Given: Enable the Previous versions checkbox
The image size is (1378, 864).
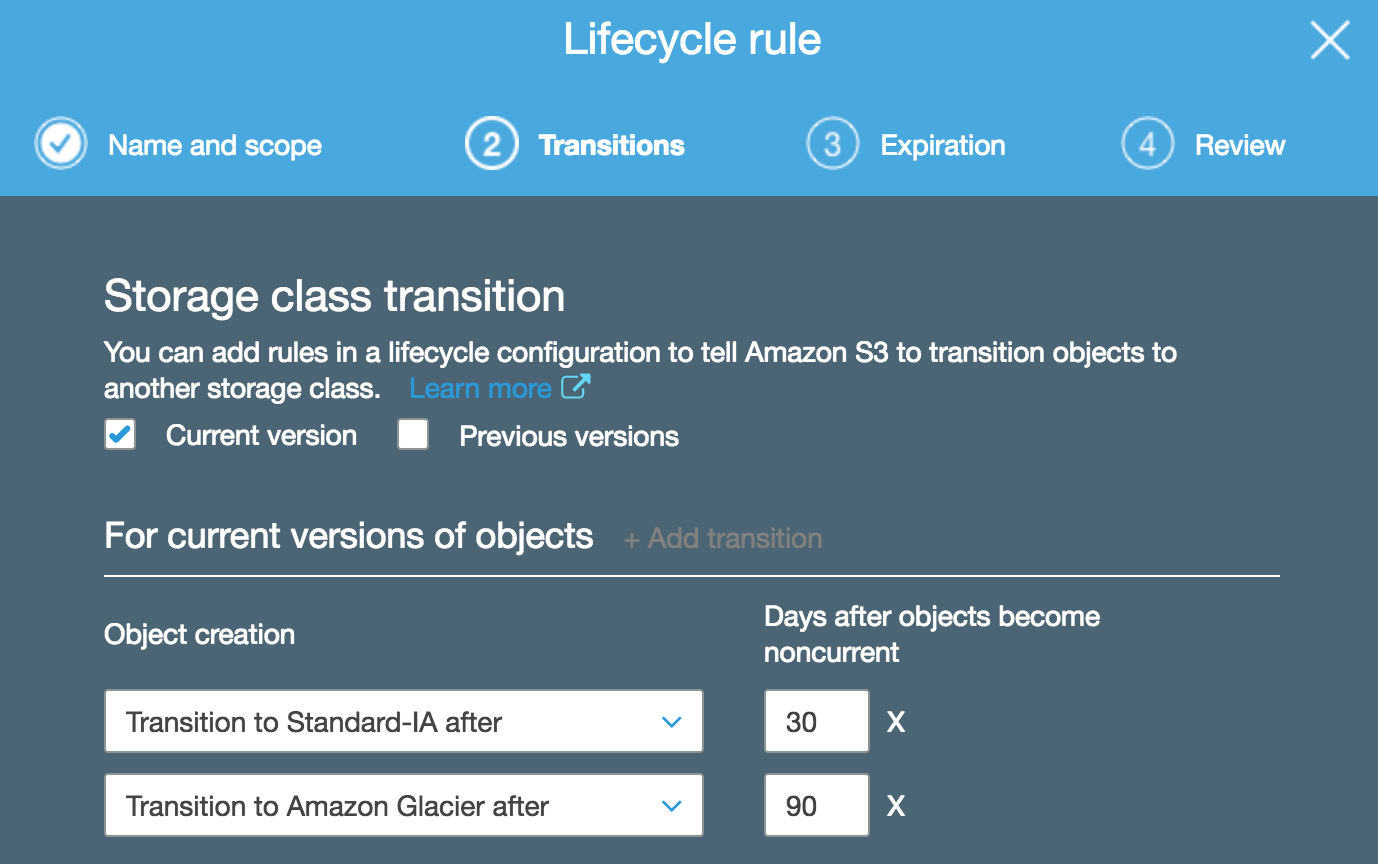Looking at the screenshot, I should (413, 434).
